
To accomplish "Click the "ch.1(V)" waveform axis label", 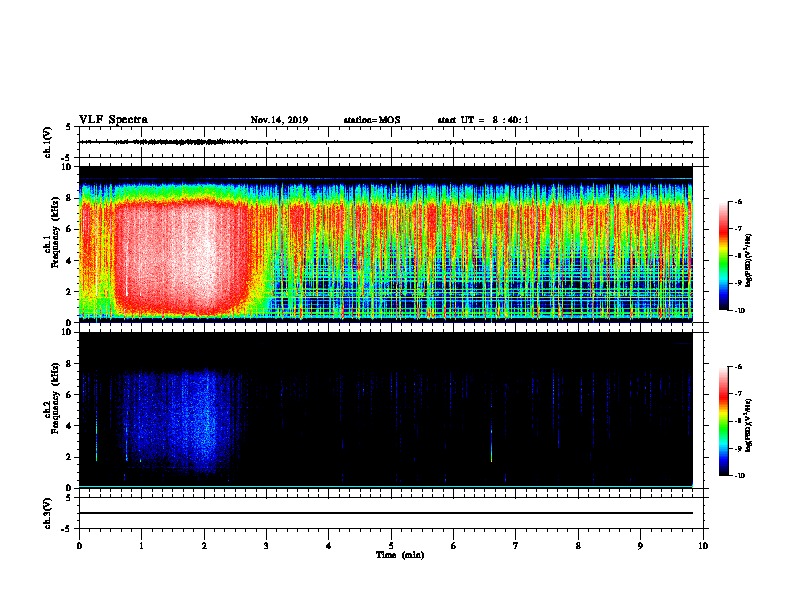I will [x=48, y=142].
